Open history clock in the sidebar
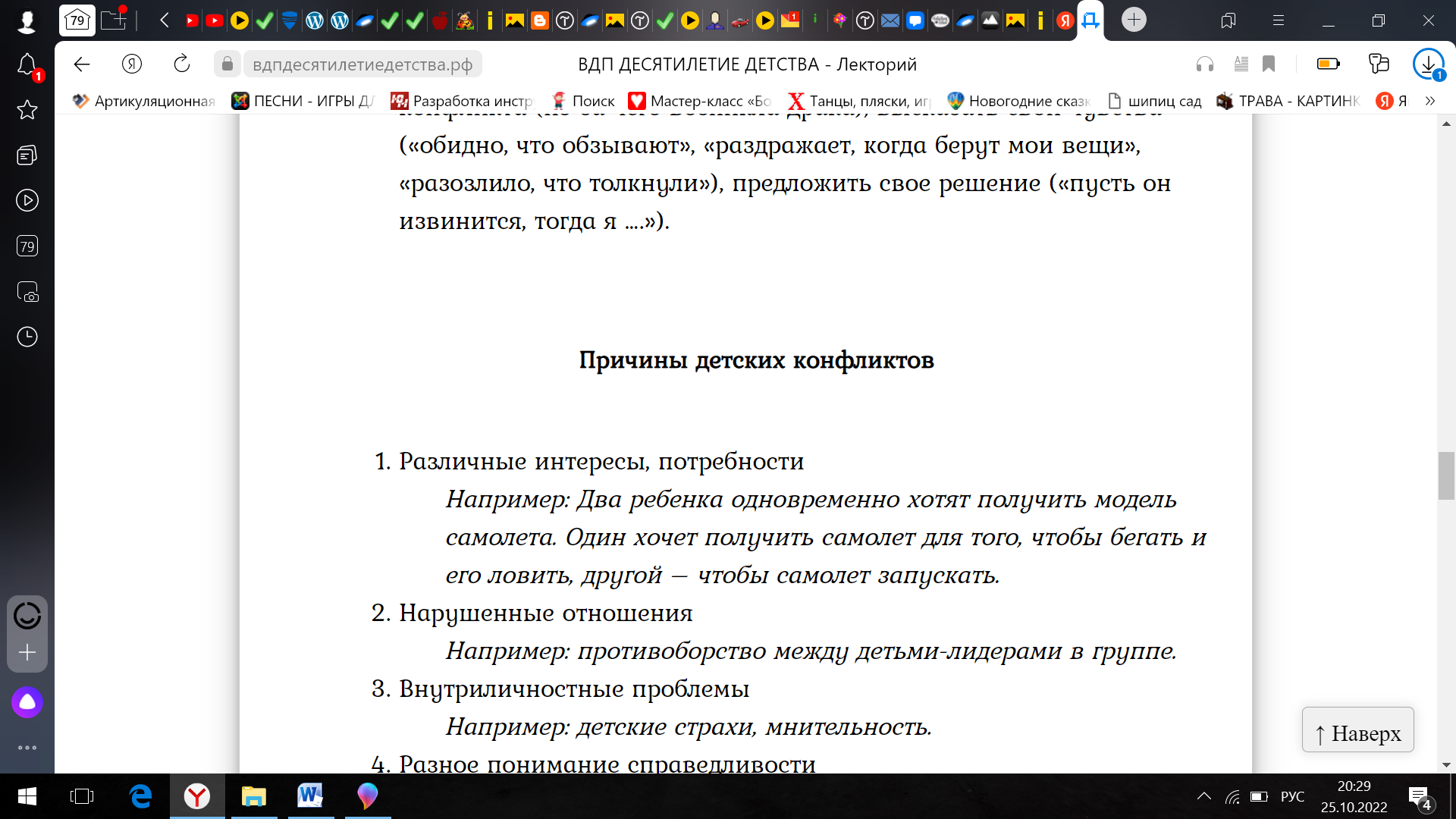This screenshot has width=1456, height=819. pyautogui.click(x=27, y=337)
